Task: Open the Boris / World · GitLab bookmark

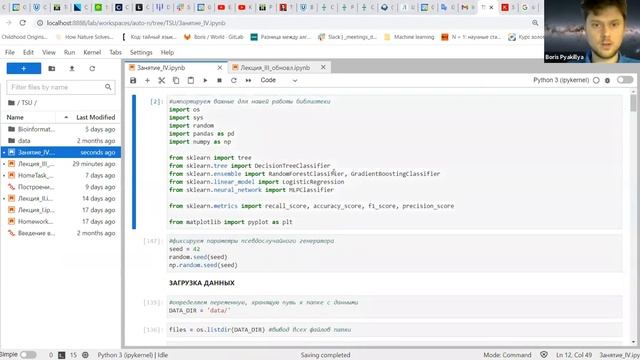Action: 214,37
